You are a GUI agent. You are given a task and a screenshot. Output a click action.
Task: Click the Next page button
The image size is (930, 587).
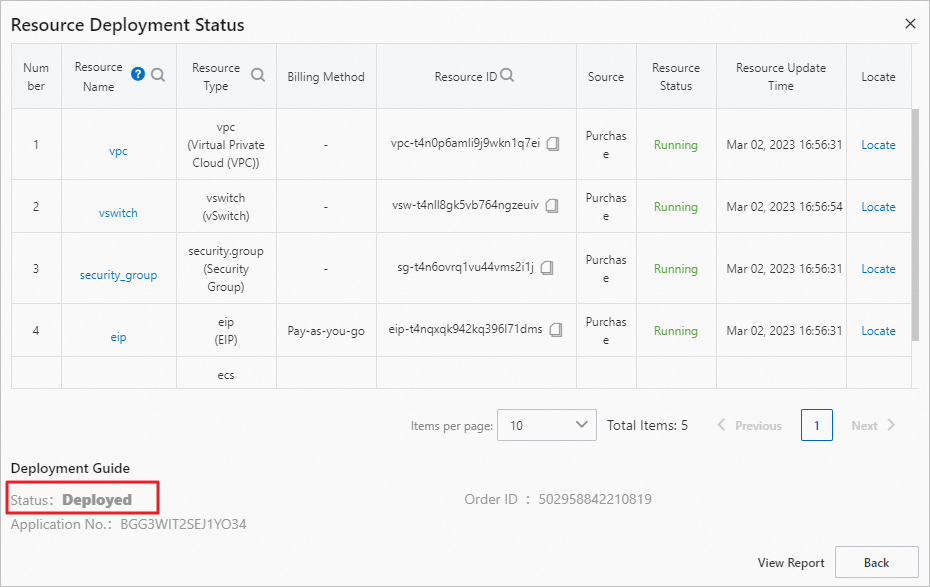(874, 425)
